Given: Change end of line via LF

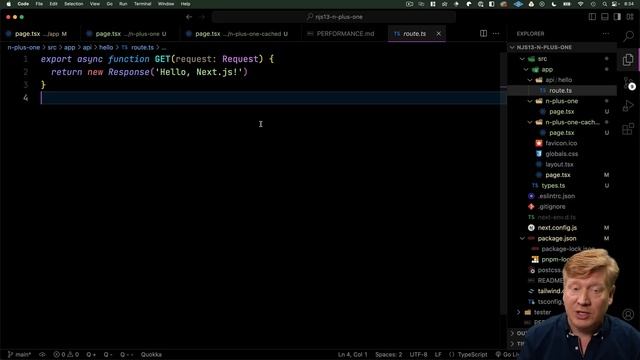Looking at the screenshot, I should [438, 355].
